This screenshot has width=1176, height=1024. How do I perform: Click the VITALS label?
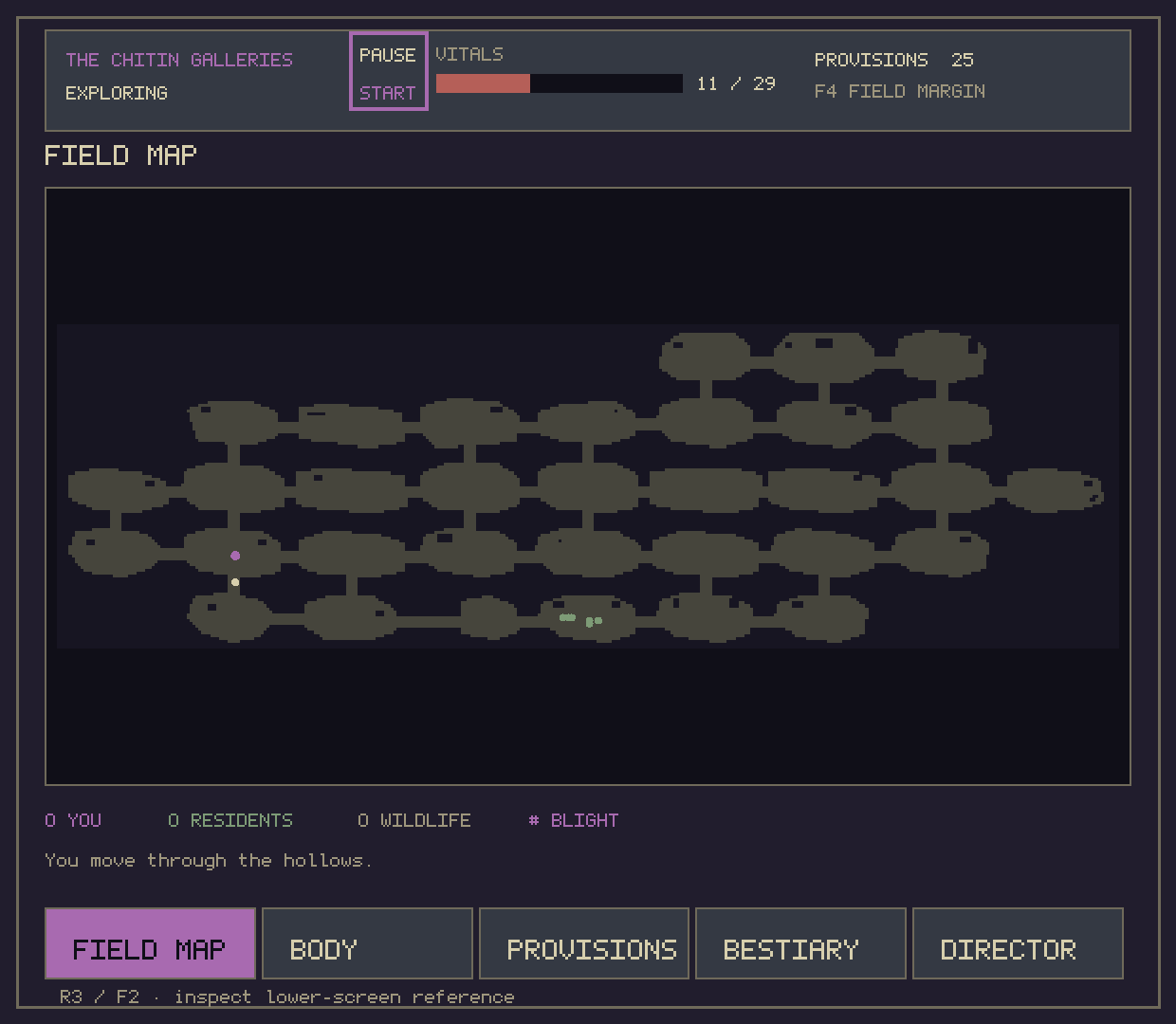tap(469, 54)
